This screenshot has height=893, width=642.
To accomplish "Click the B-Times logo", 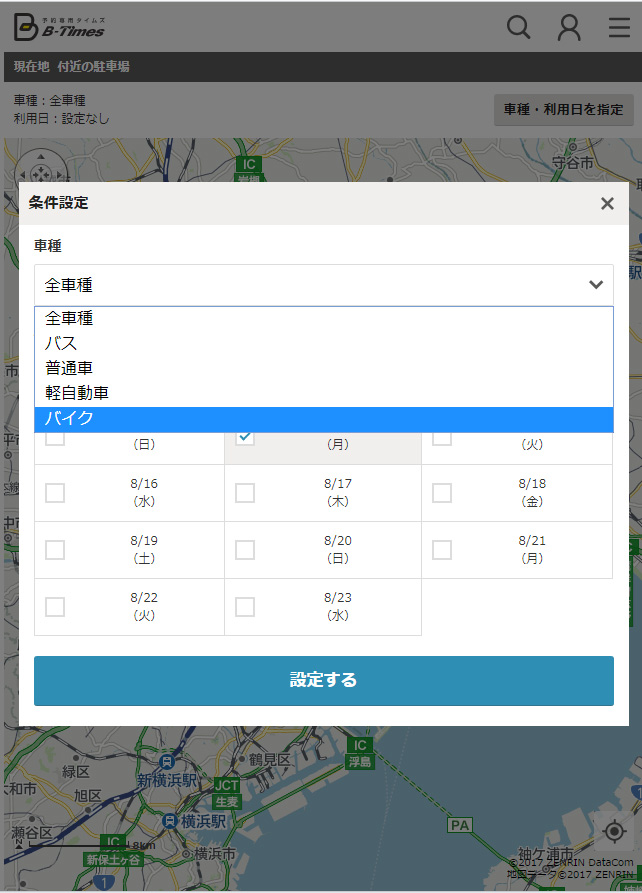I will (60, 27).
